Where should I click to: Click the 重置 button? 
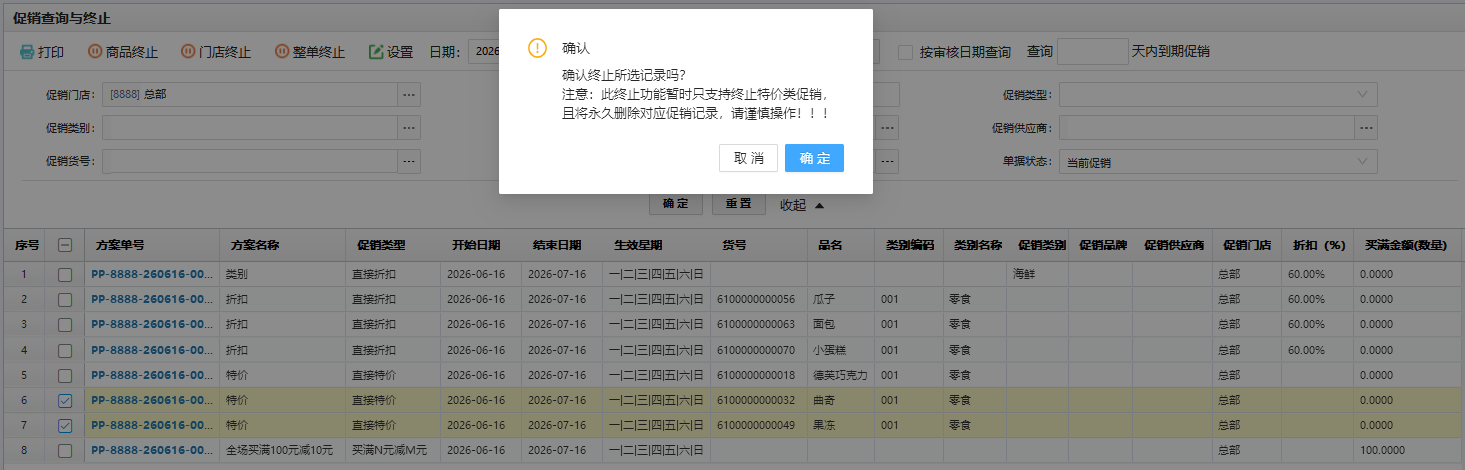click(738, 204)
